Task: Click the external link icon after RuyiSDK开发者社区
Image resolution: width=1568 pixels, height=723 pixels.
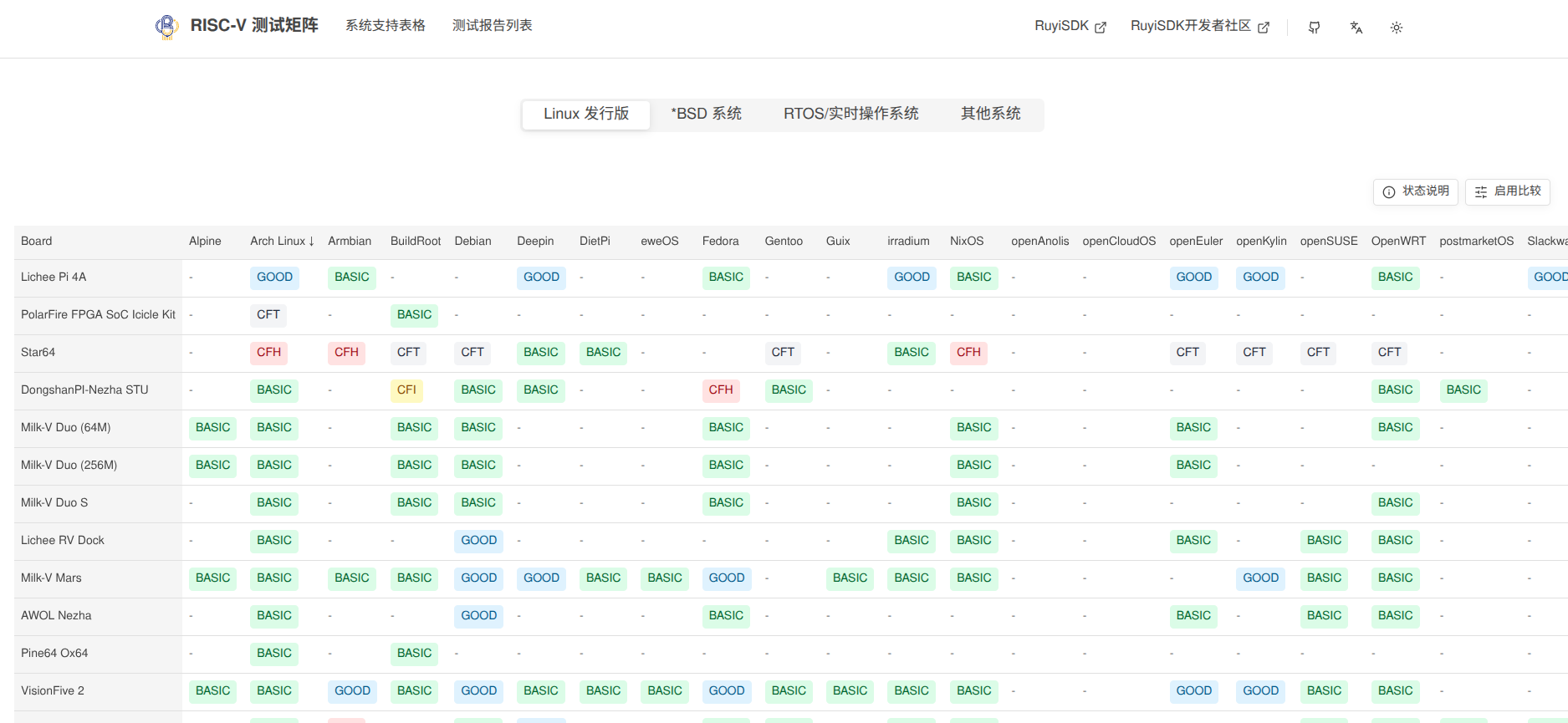Action: point(1264,28)
